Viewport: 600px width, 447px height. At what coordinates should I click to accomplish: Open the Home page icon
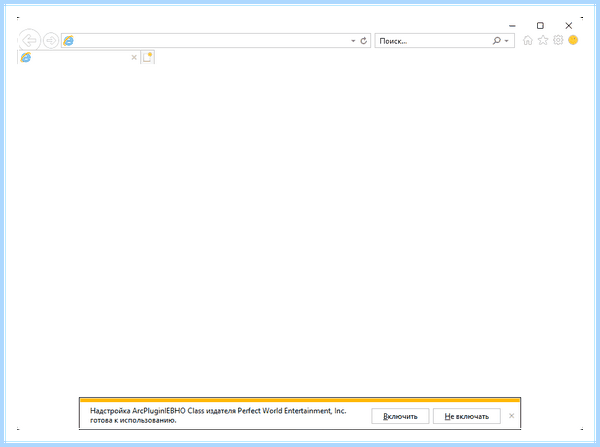coord(528,40)
